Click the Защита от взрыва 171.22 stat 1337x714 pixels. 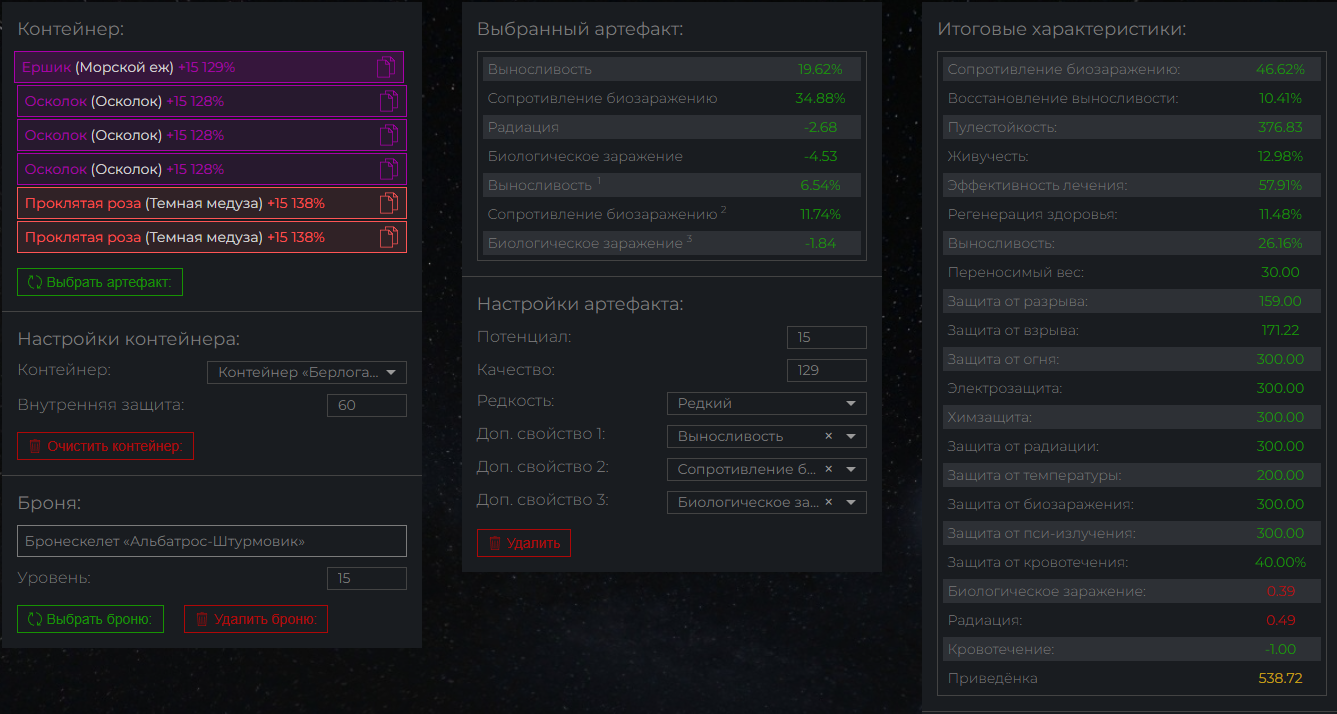1132,330
